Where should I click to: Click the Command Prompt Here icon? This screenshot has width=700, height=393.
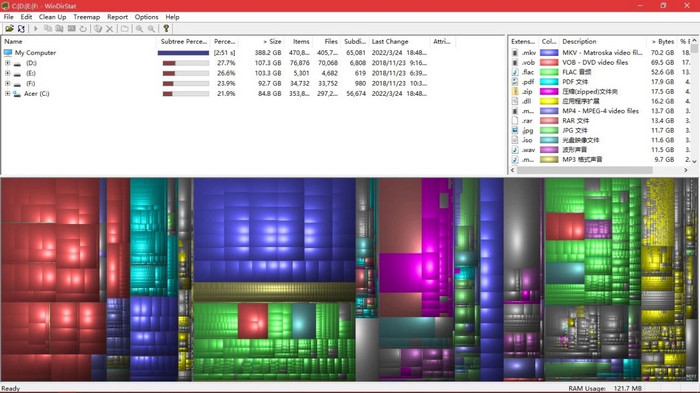coord(71,29)
